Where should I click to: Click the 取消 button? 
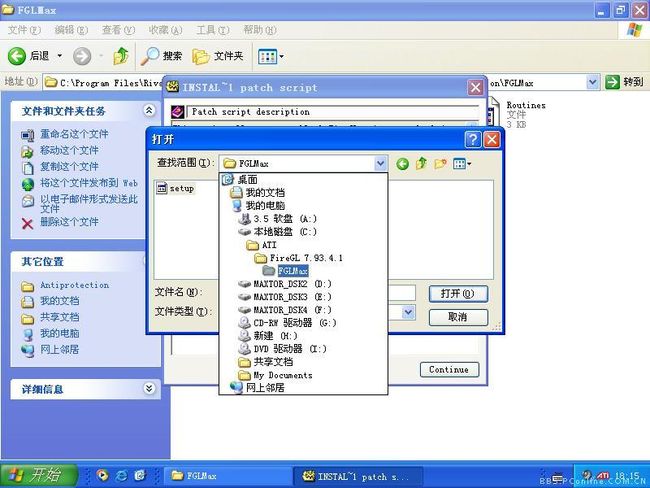tap(458, 317)
